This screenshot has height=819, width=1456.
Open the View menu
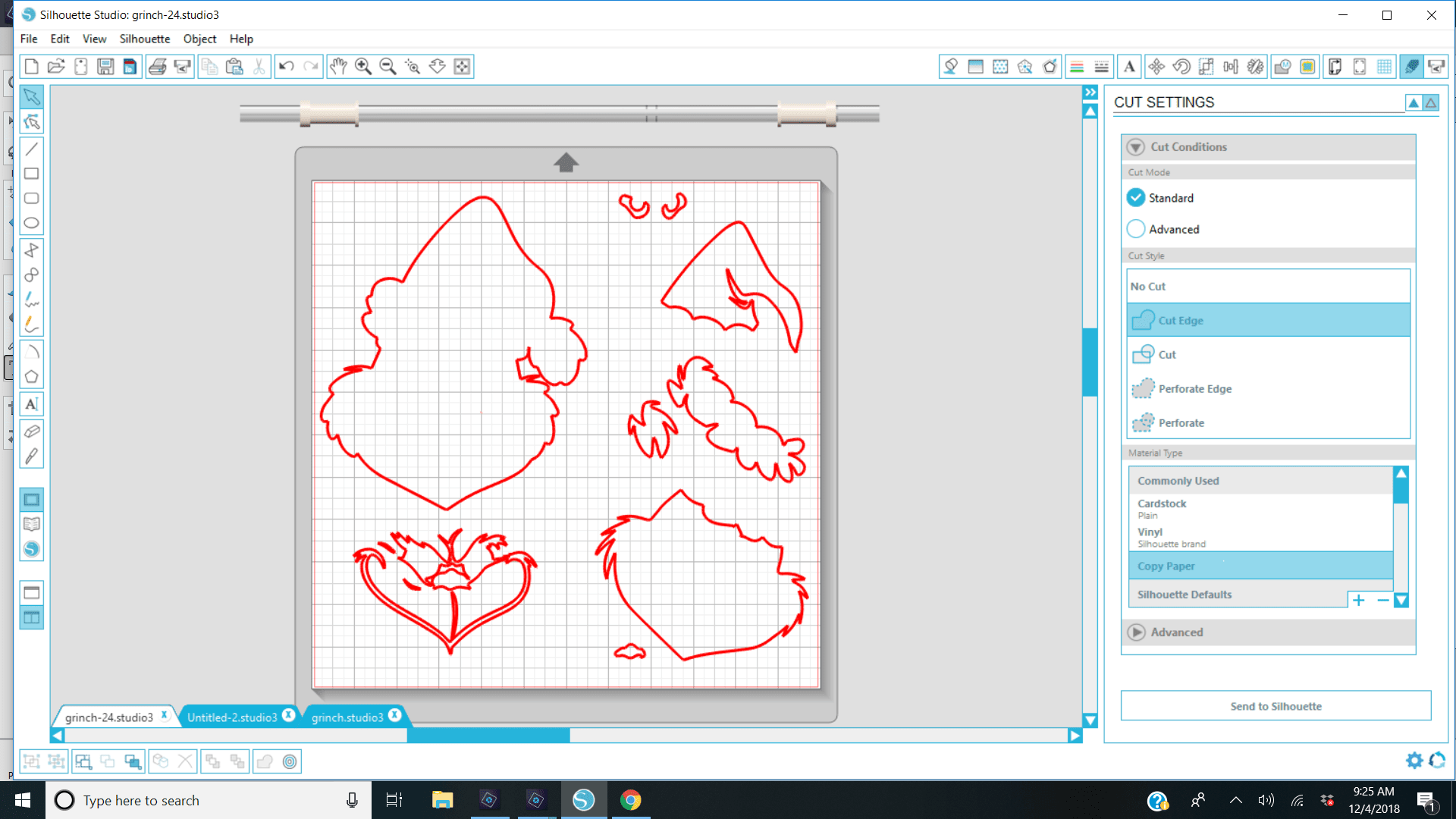(x=94, y=39)
